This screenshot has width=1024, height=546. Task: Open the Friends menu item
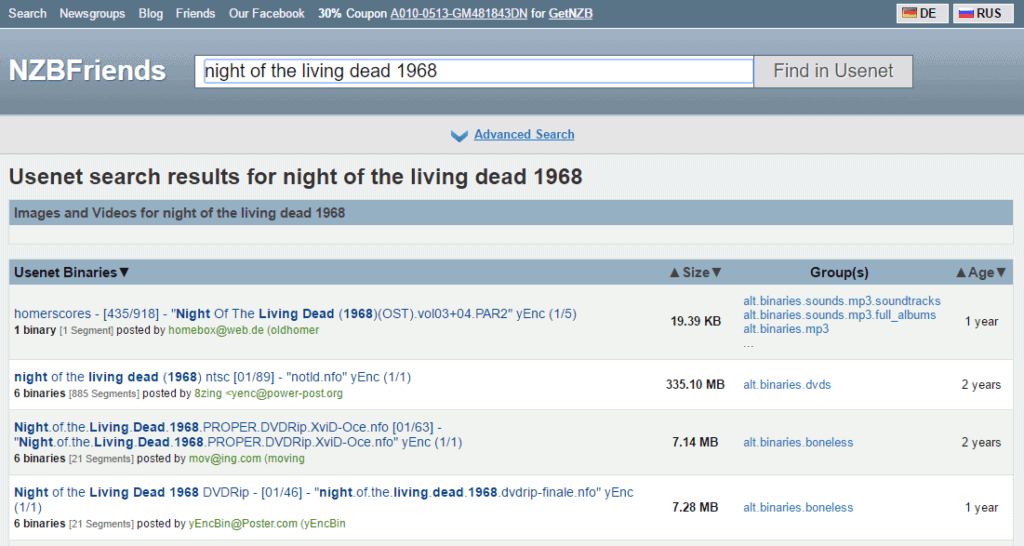(195, 13)
